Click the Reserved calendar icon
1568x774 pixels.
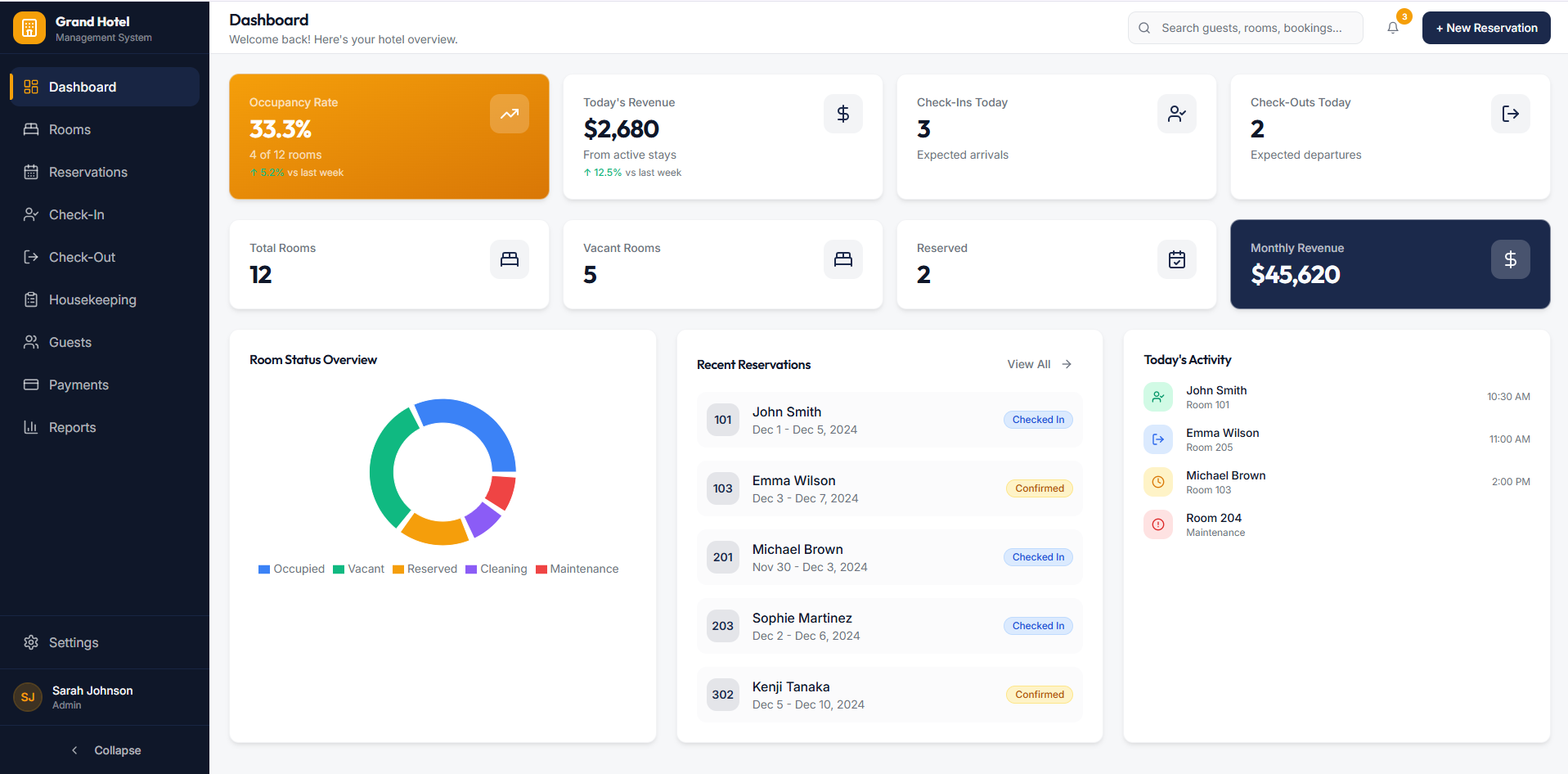pos(1177,259)
